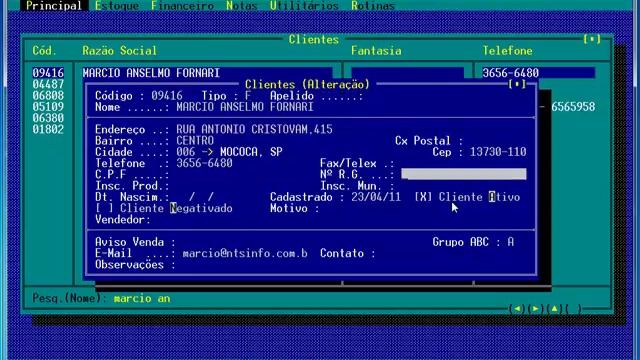The height and width of the screenshot is (360, 640).
Task: Click the Telefone field 3656-6480 in the dialog
Action: (204, 163)
